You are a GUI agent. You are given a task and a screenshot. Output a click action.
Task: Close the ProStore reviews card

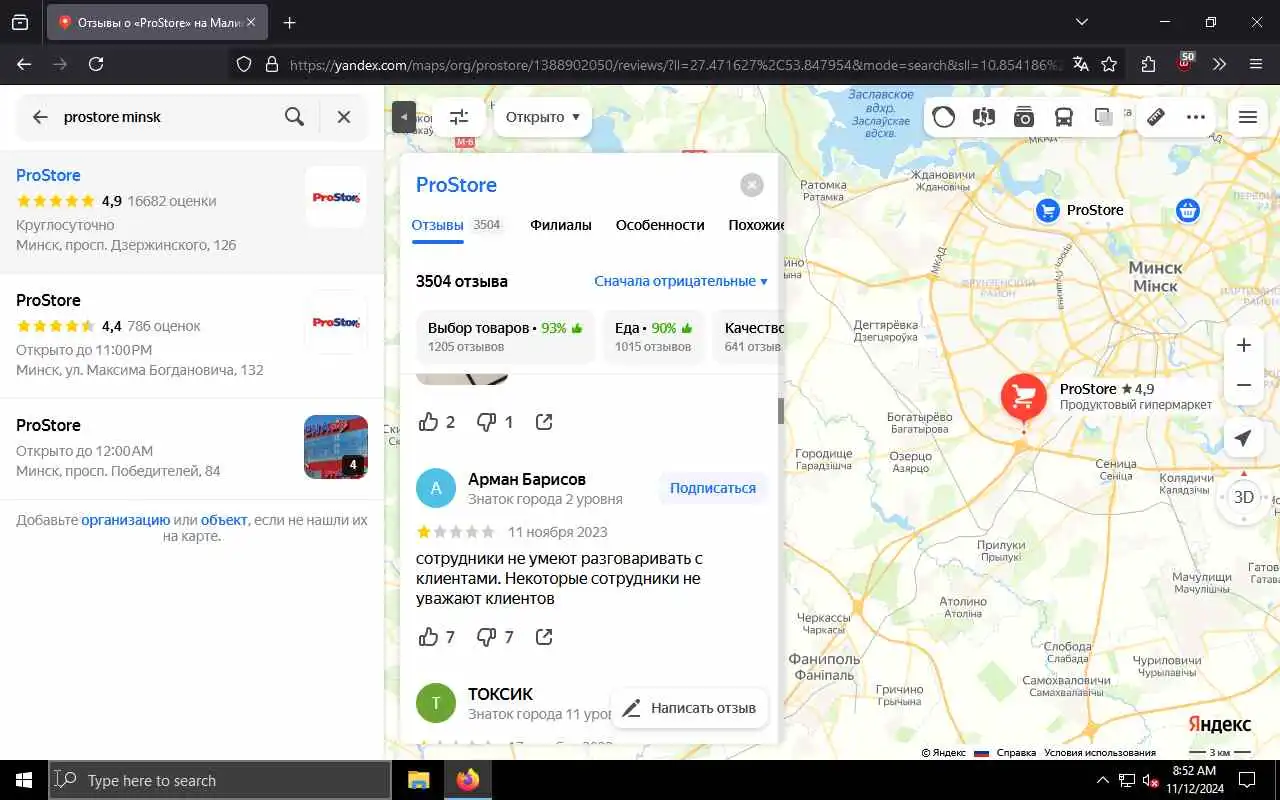[x=752, y=185]
